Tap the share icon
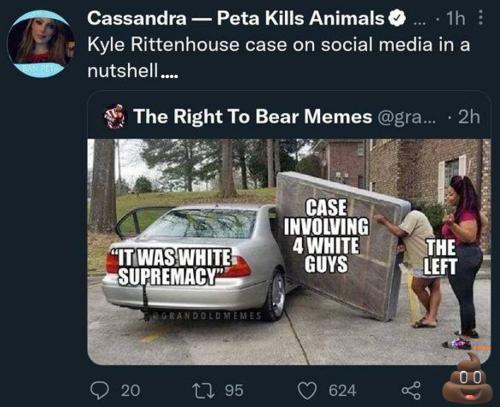The image size is (500, 407). pos(411,391)
